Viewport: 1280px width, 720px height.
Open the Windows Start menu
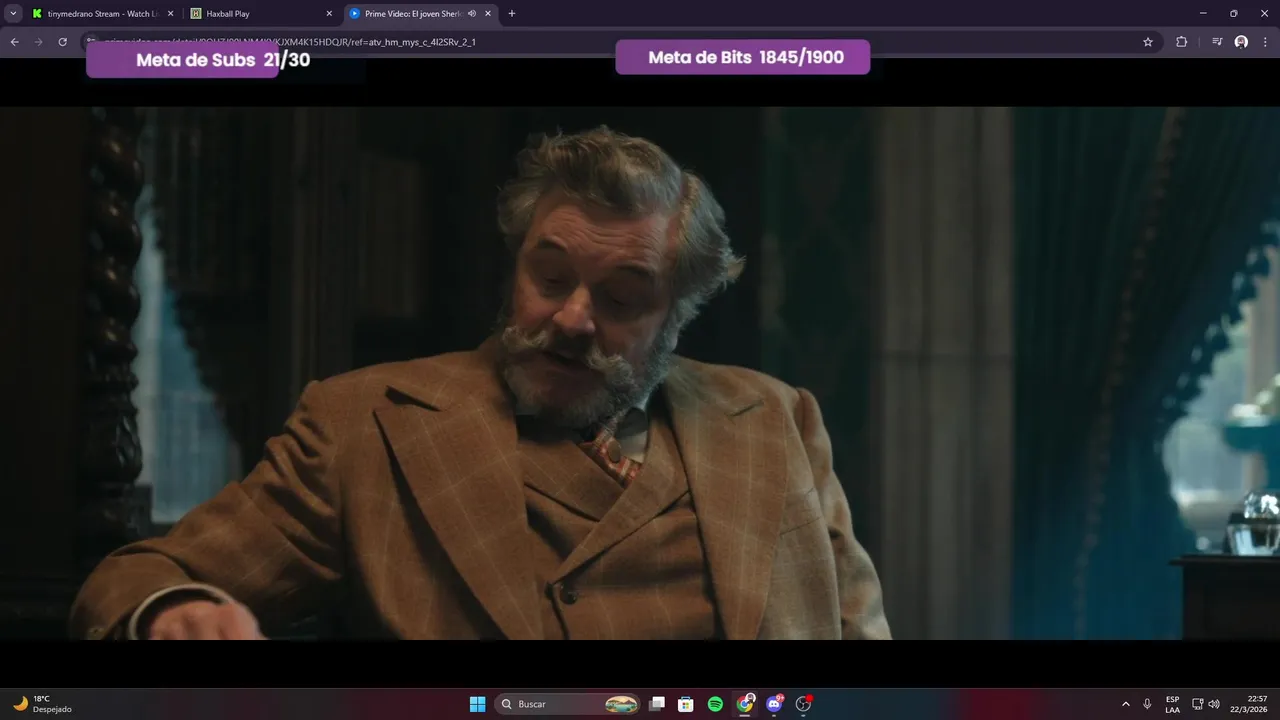click(x=478, y=704)
